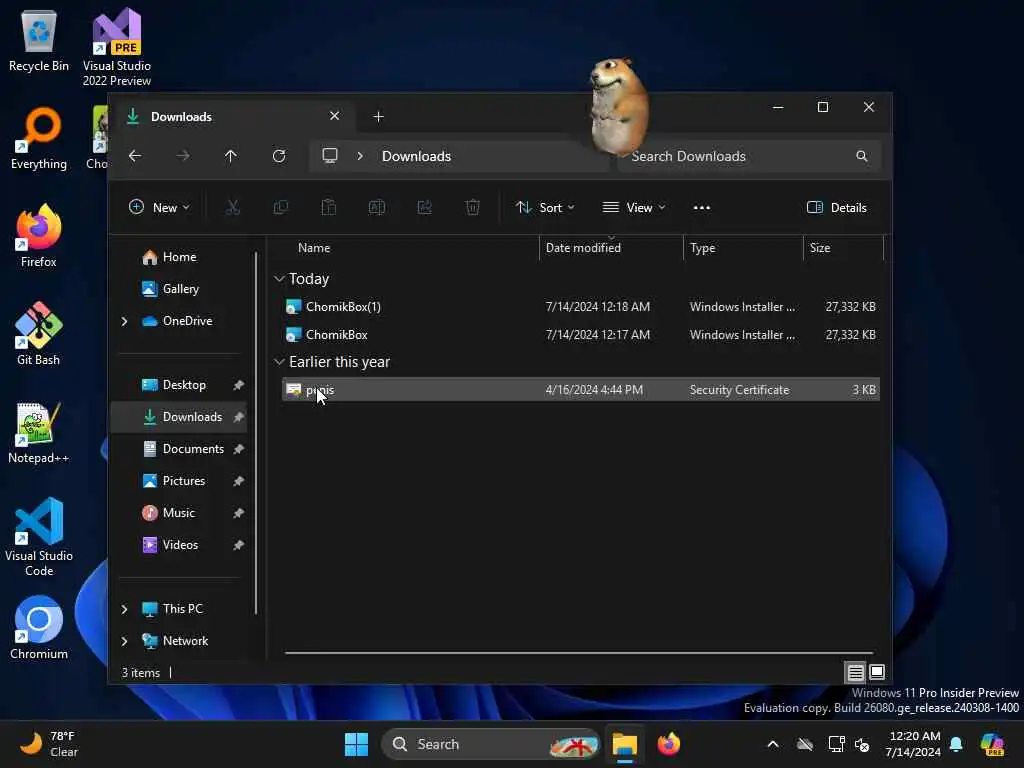Click the taskbar Search box
Viewport: 1024px width, 768px height.
pyautogui.click(x=490, y=744)
